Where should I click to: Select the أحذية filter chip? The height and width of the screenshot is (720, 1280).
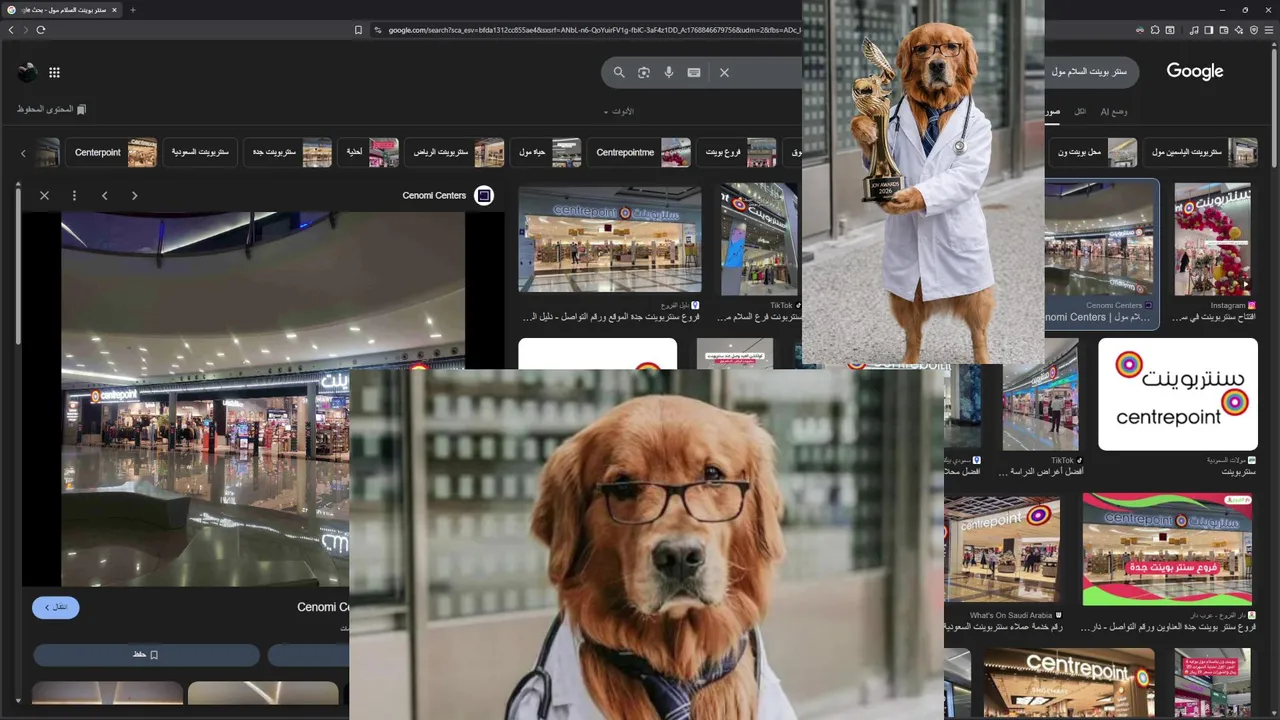point(369,152)
